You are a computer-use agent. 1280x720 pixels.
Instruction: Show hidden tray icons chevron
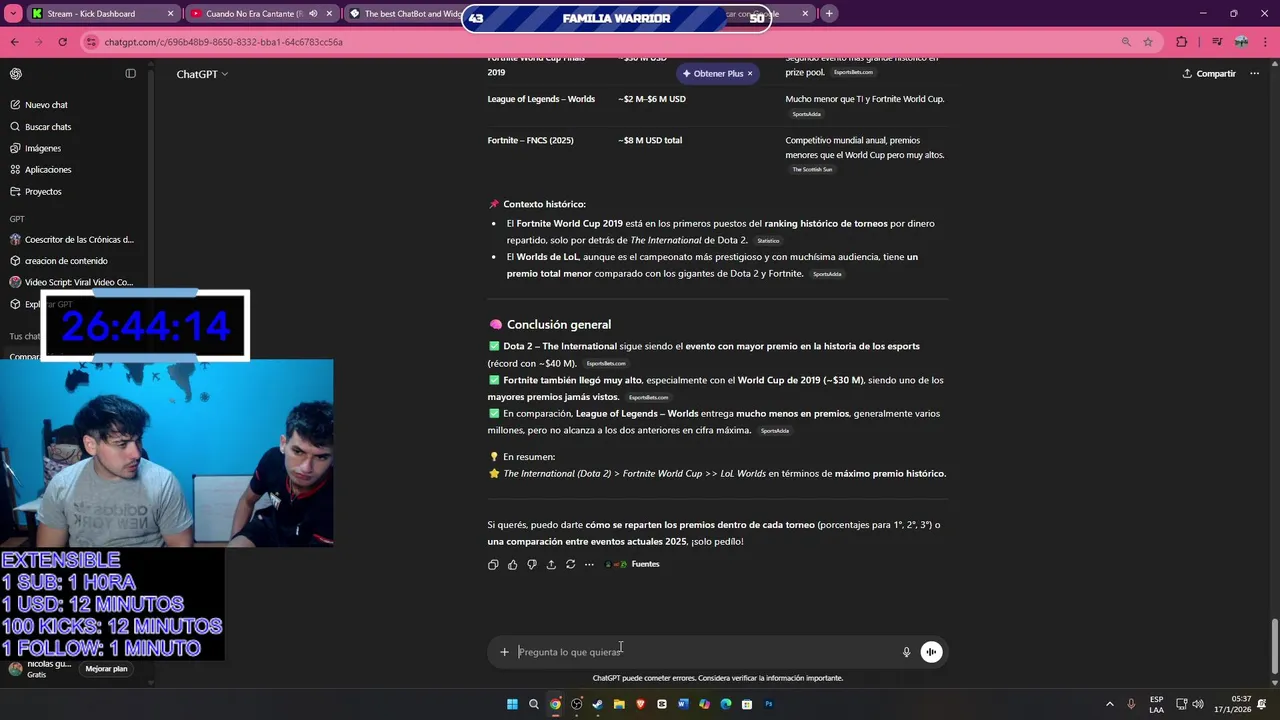1110,704
